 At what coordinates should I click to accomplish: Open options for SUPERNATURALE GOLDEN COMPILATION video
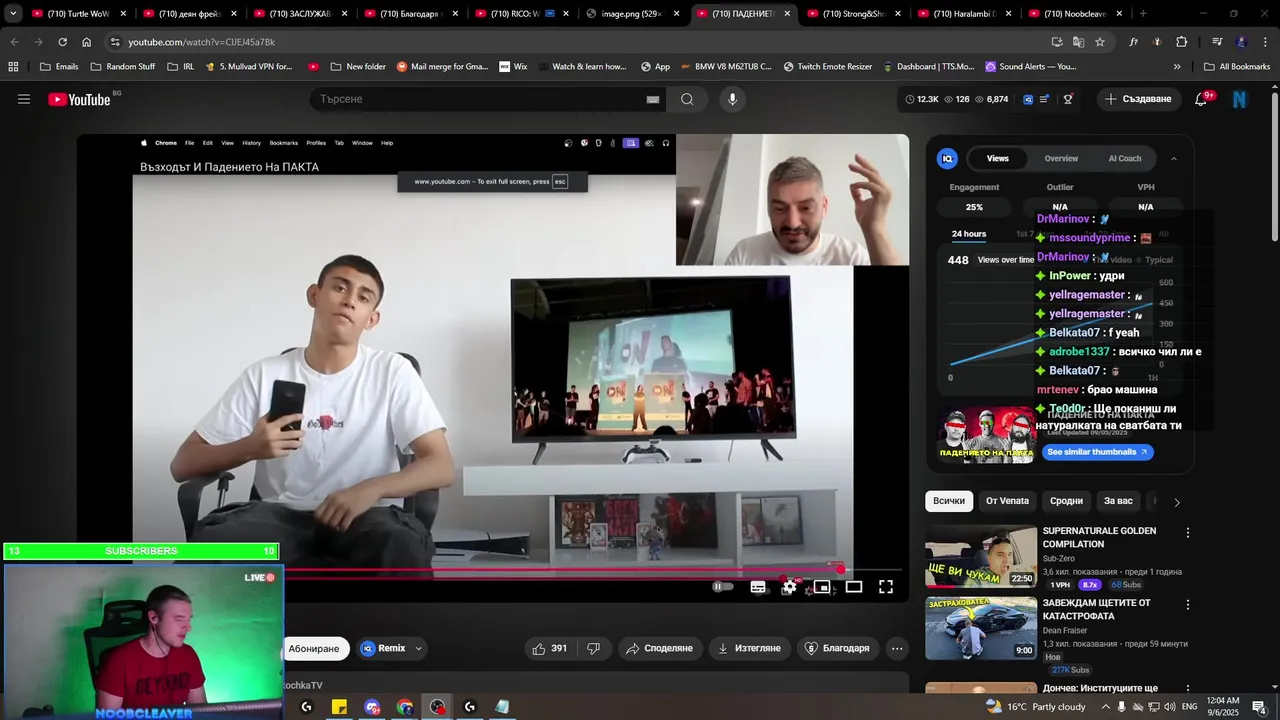[x=1188, y=533]
